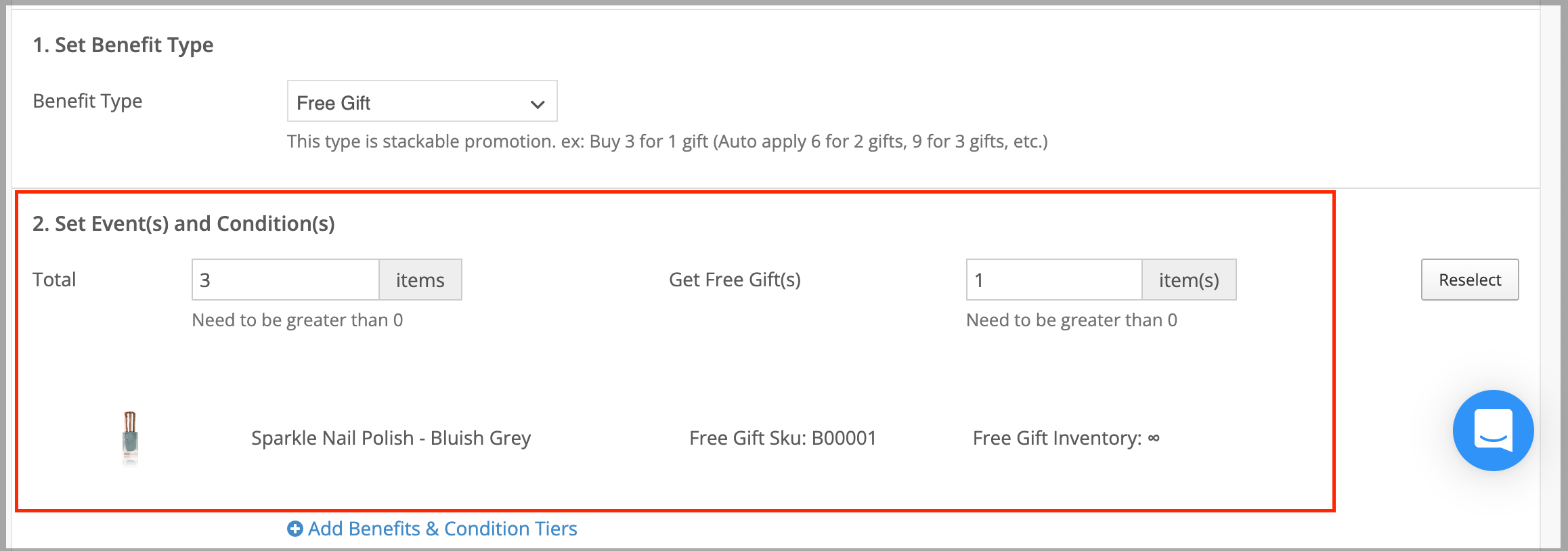1568x551 pixels.
Task: Click Add Benefits & Condition Tiers link
Action: pos(442,529)
